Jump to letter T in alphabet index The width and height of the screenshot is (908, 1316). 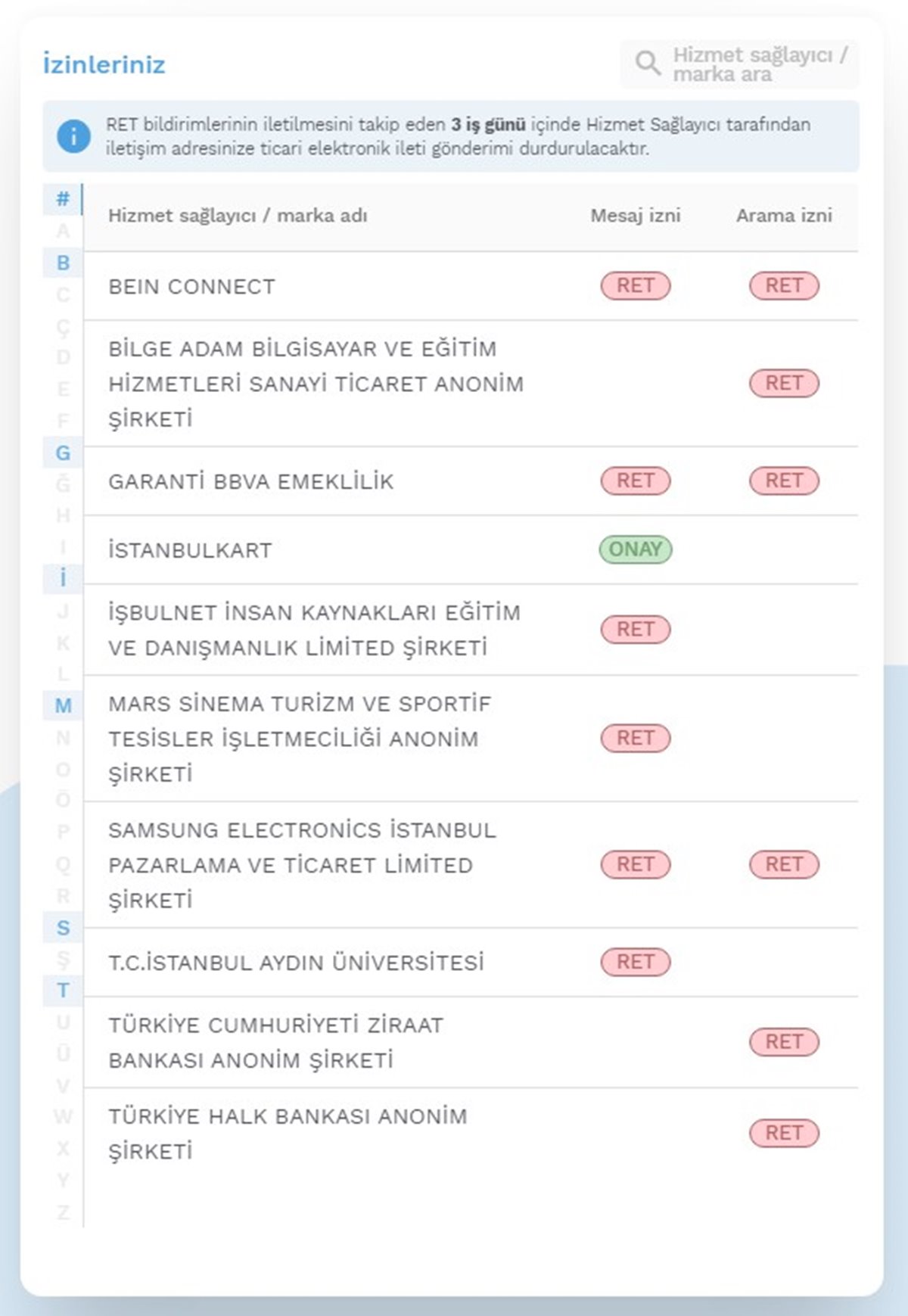coord(64,990)
